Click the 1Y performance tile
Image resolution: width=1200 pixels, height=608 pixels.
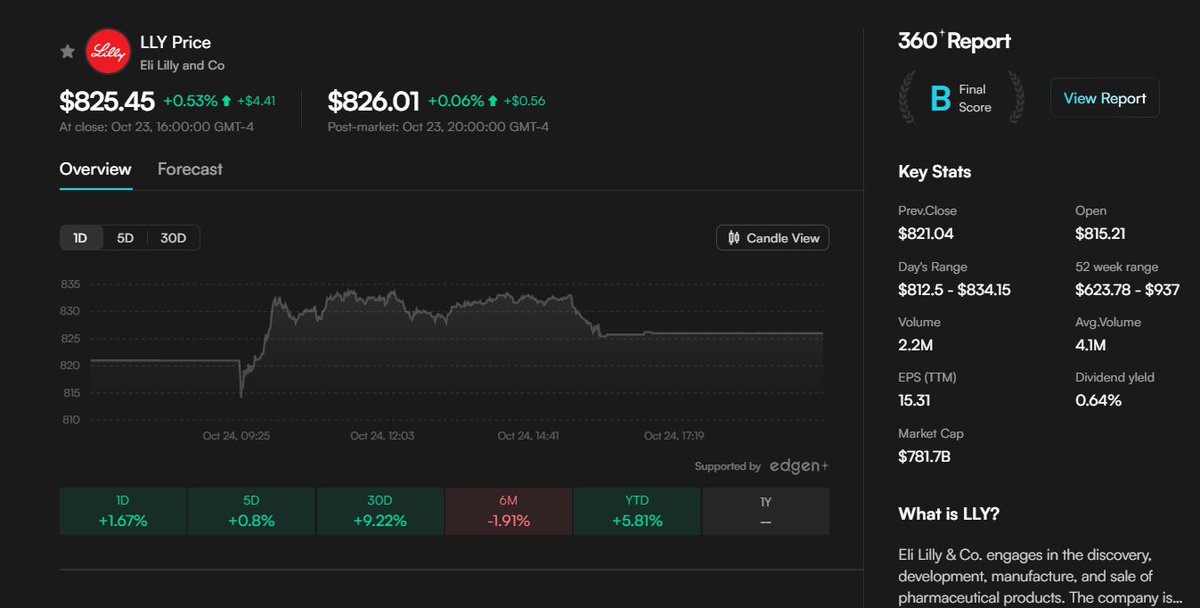coord(766,511)
